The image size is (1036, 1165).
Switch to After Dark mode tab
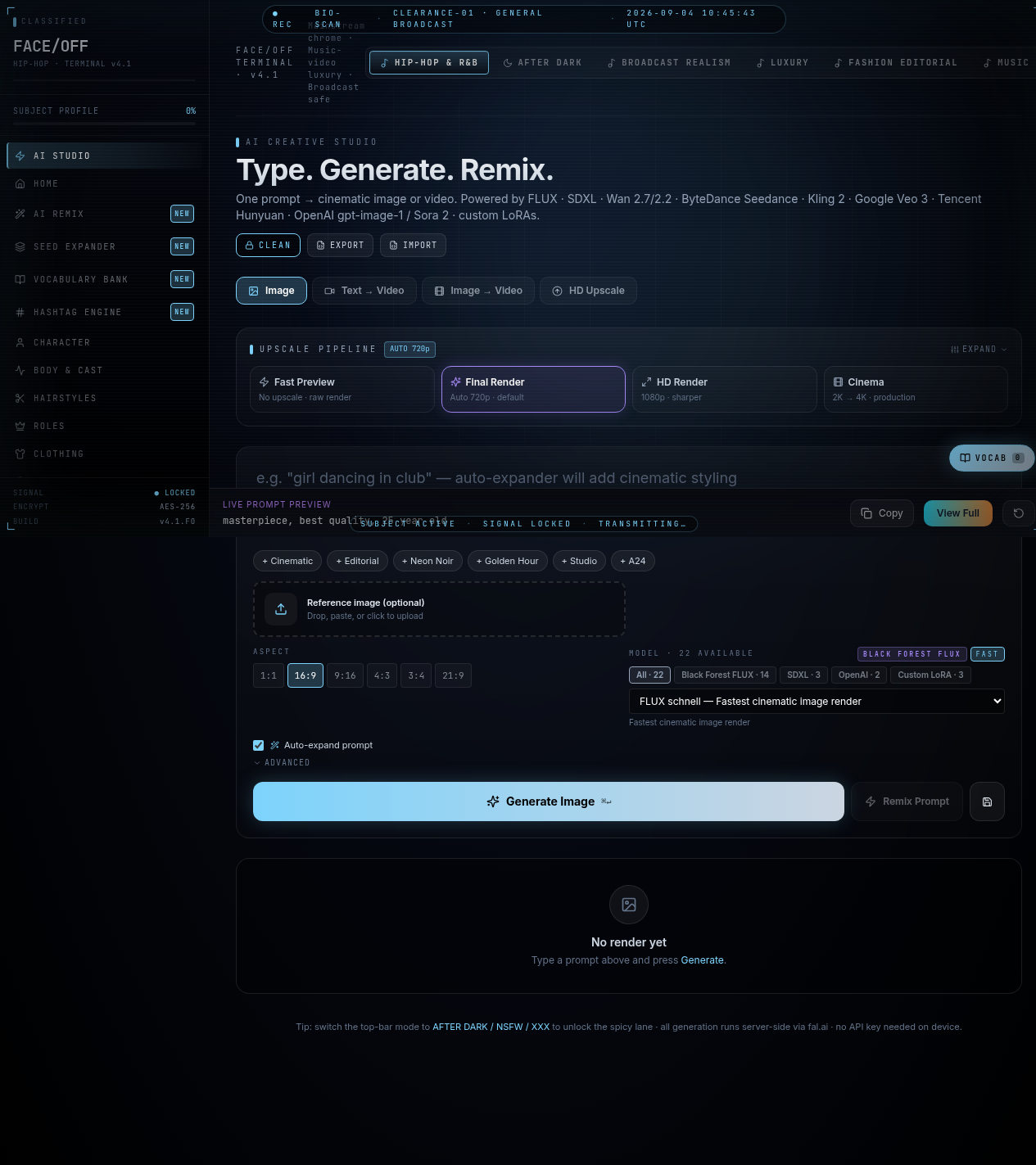tap(542, 62)
